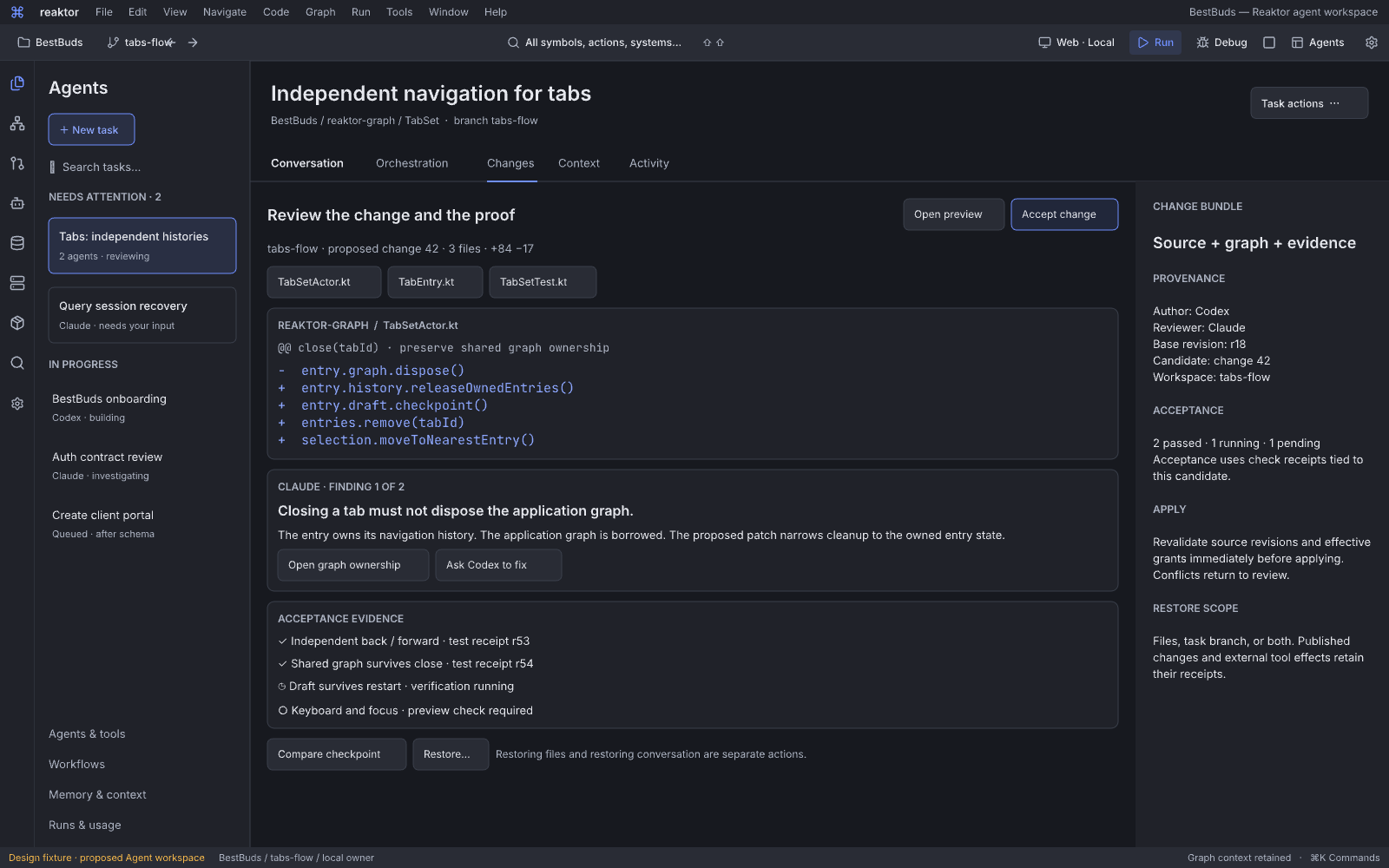
Task: Open the Query session recovery task
Action: [142, 315]
